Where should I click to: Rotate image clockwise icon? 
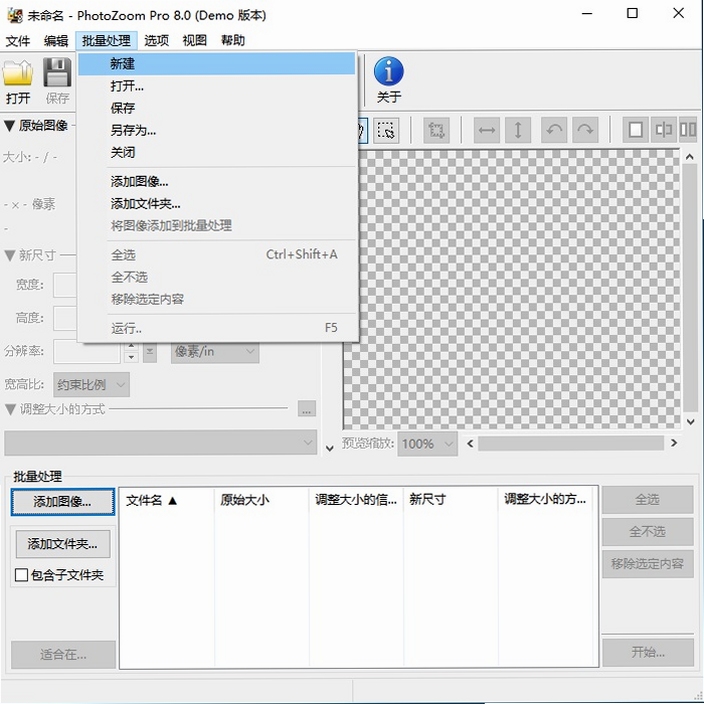pos(585,131)
